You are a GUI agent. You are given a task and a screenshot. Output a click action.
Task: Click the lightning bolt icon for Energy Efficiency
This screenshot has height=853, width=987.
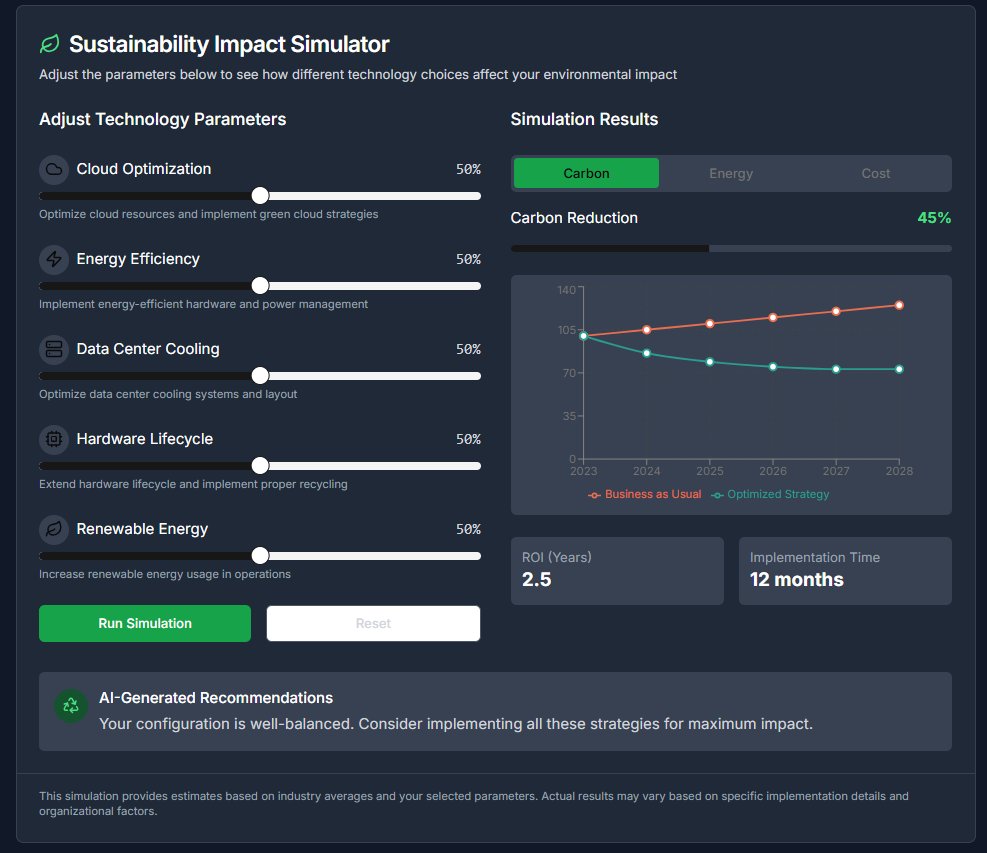click(x=54, y=259)
